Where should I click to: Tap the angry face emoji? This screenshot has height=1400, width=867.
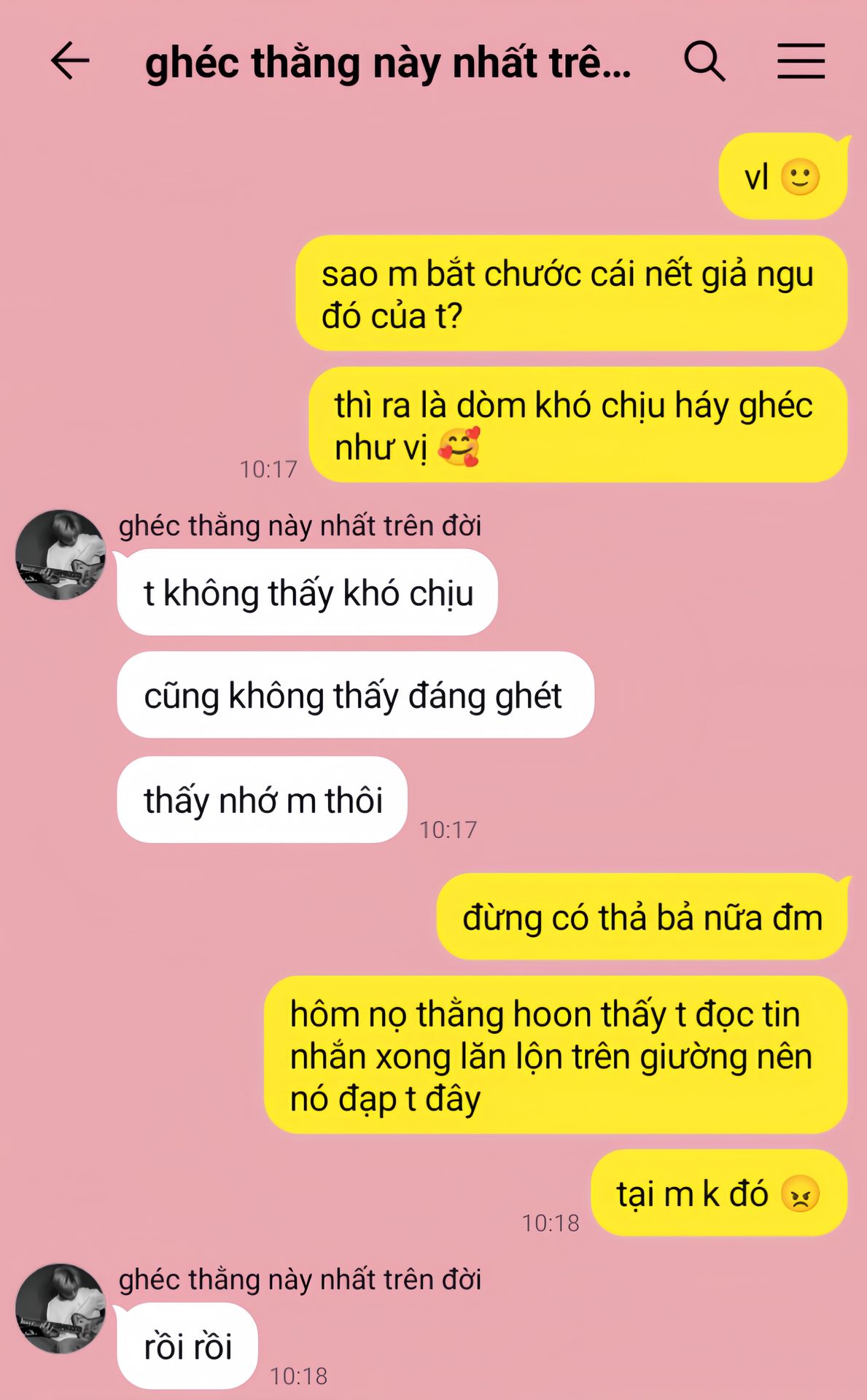(800, 1194)
